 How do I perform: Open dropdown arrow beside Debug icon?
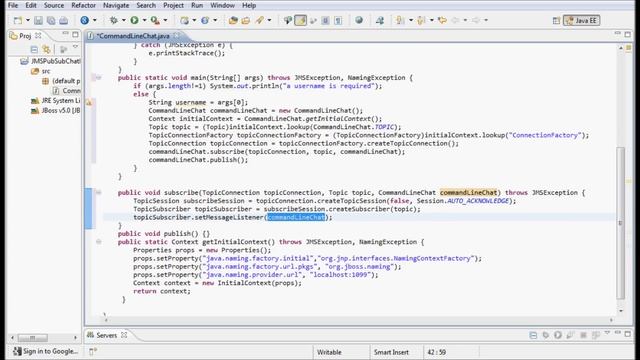coord(124,20)
